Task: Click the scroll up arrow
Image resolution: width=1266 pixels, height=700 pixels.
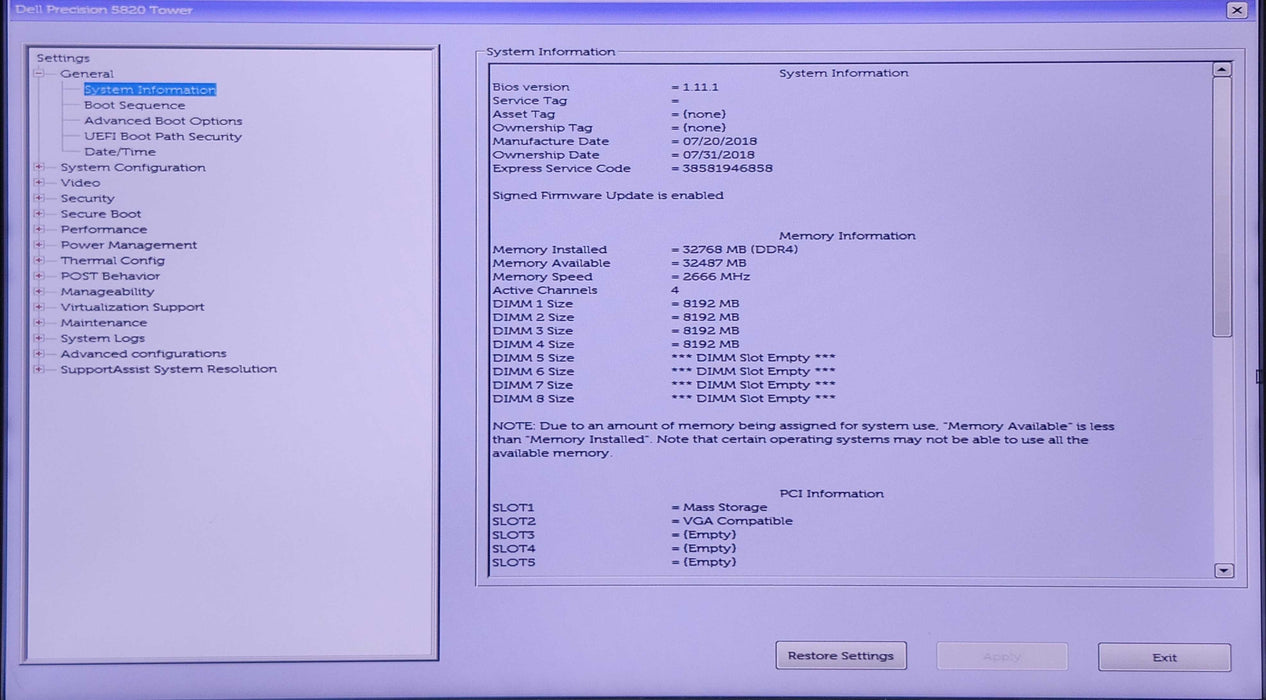Action: click(x=1222, y=70)
